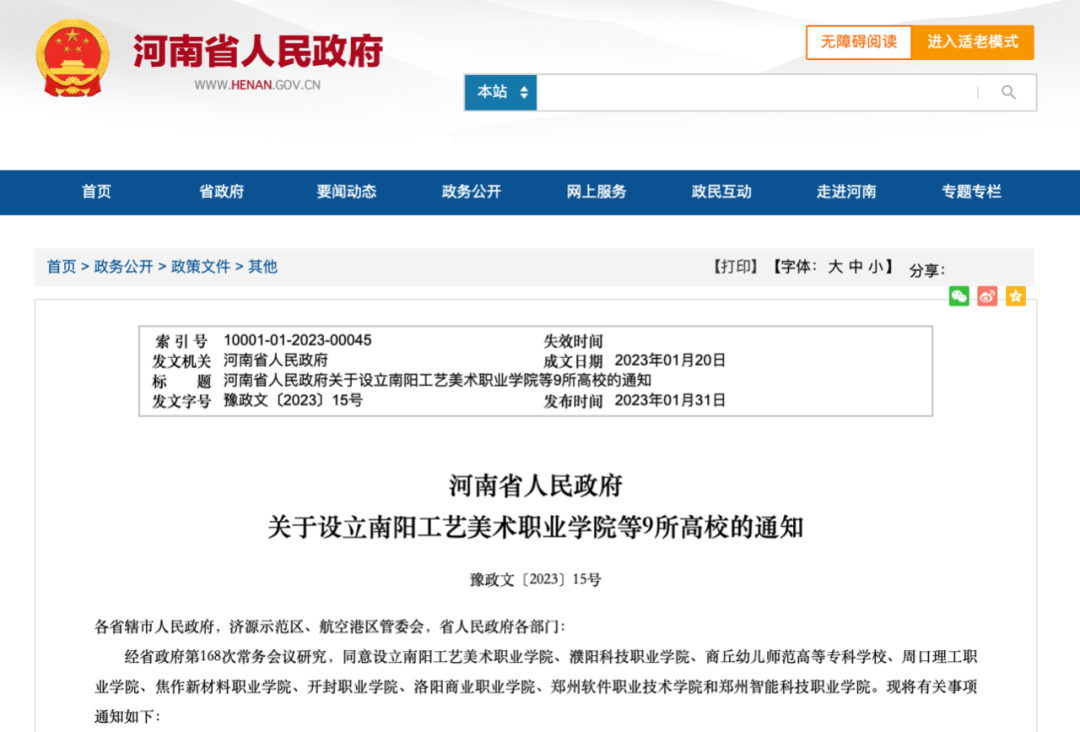Enable 无障碍阅读 accessibility reading mode
This screenshot has height=732, width=1080.
tap(858, 42)
